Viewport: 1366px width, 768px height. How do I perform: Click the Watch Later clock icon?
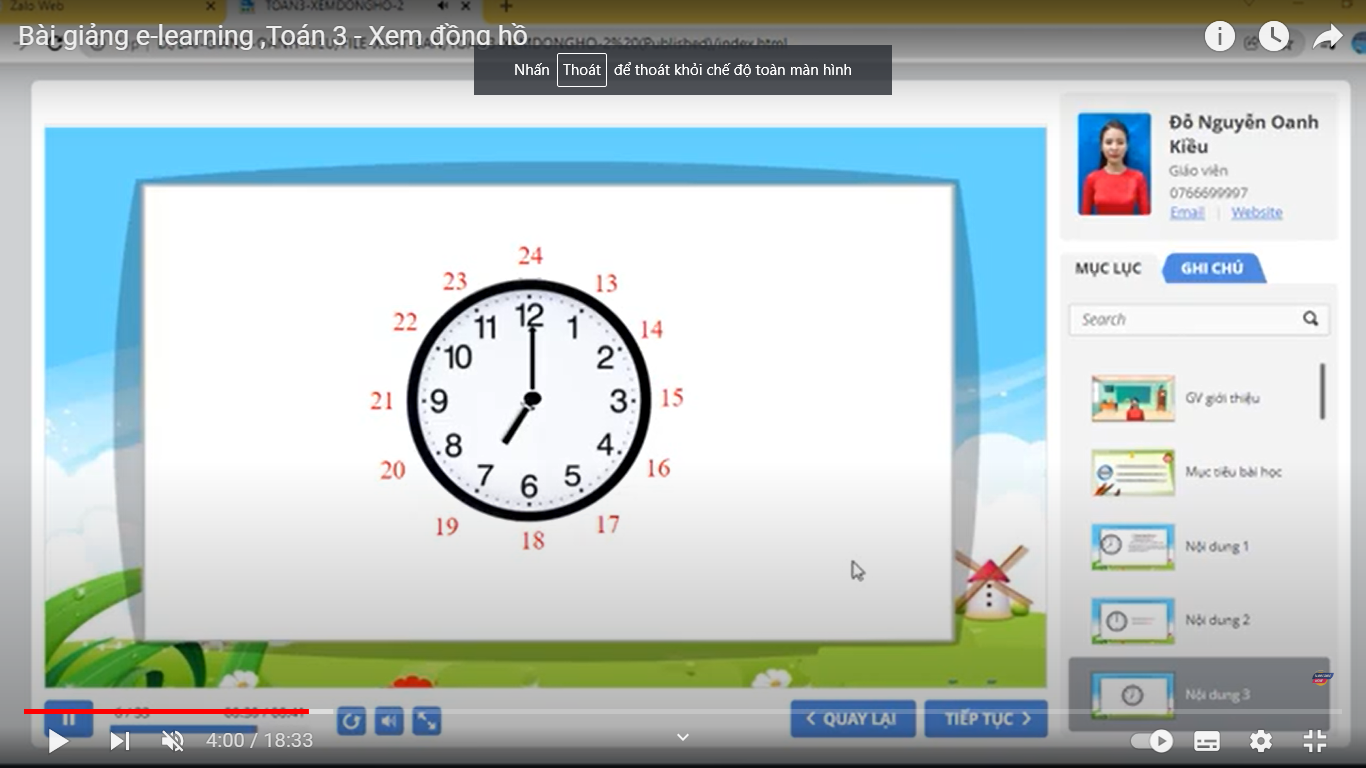point(1274,37)
